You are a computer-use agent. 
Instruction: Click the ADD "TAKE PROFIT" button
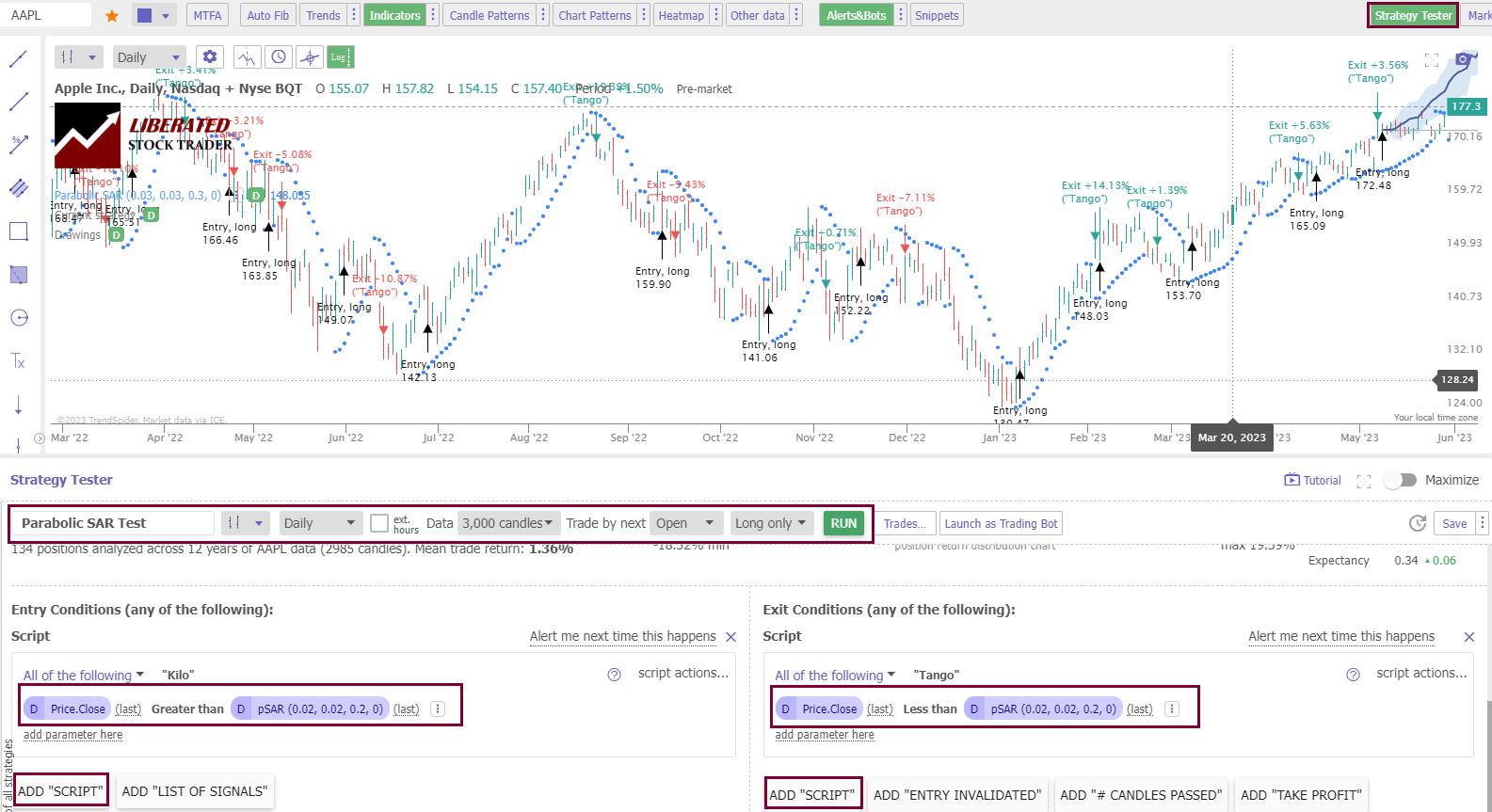[x=1302, y=795]
